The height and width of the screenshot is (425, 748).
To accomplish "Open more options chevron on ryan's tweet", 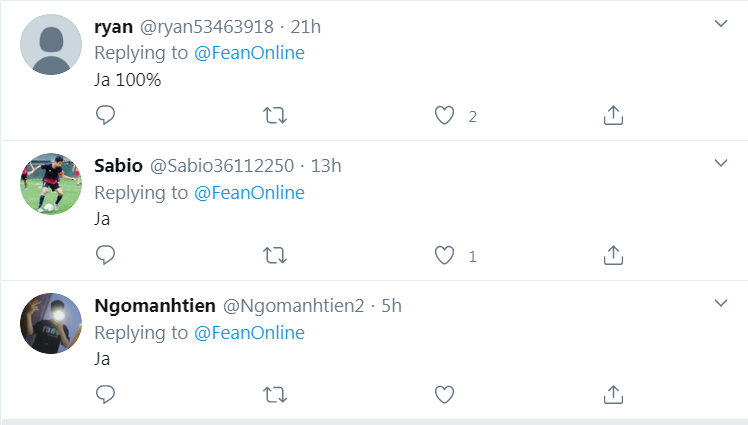I will [720, 24].
